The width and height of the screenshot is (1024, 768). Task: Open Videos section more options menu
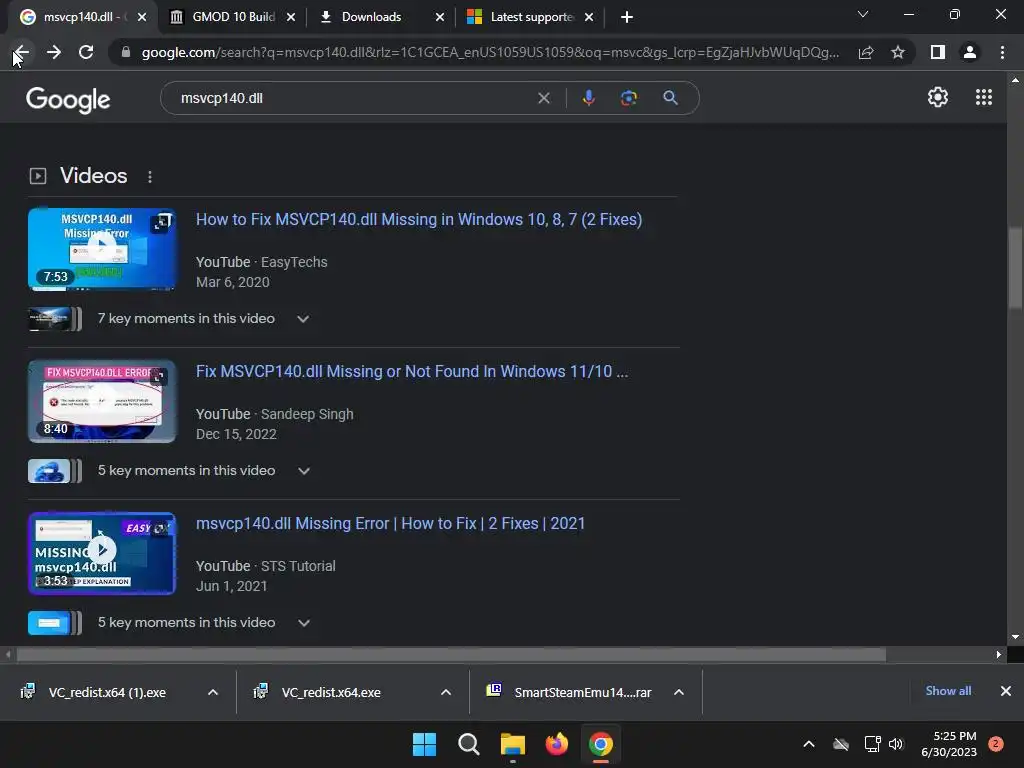150,177
